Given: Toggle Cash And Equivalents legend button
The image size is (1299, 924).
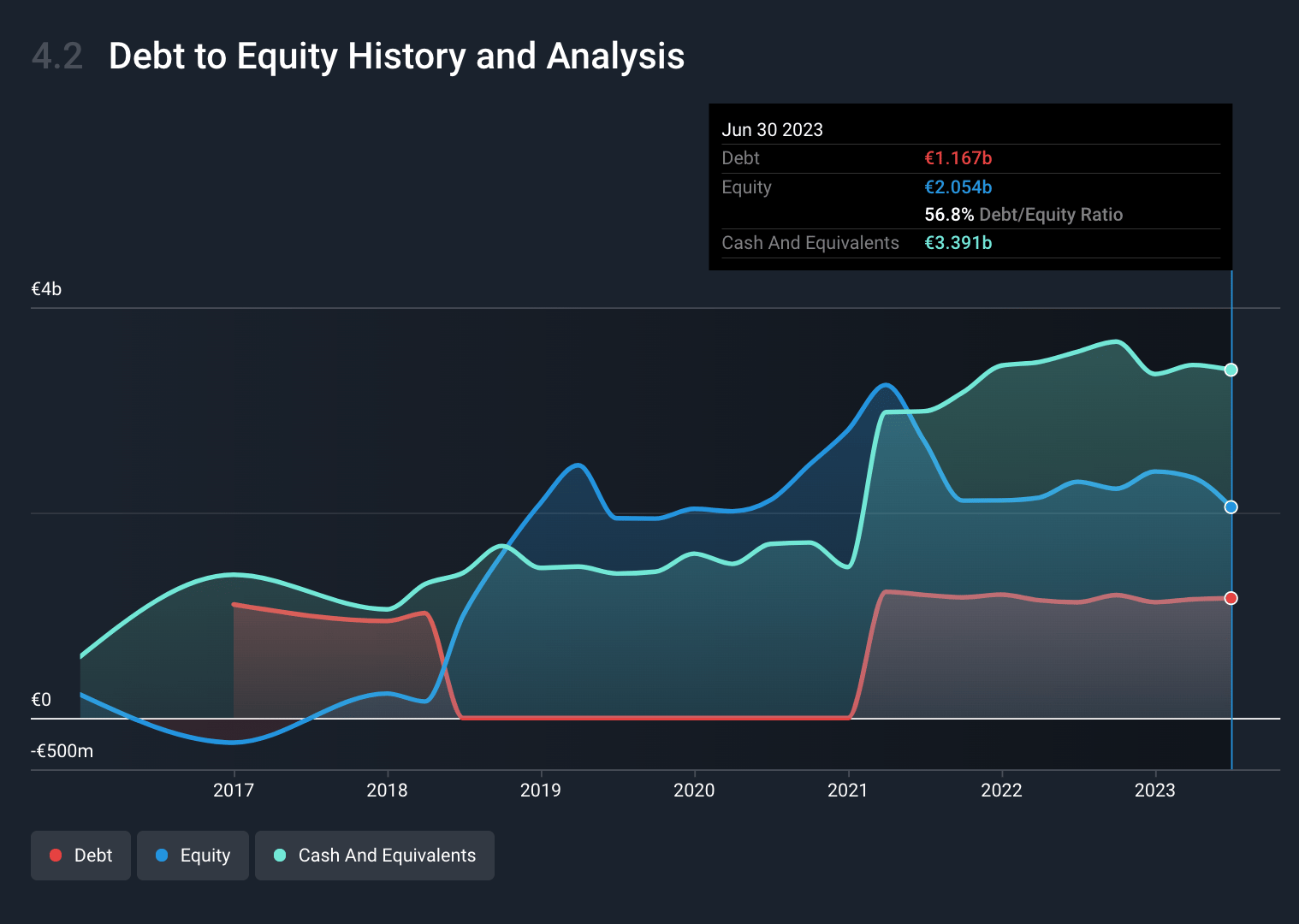Looking at the screenshot, I should pyautogui.click(x=375, y=856).
